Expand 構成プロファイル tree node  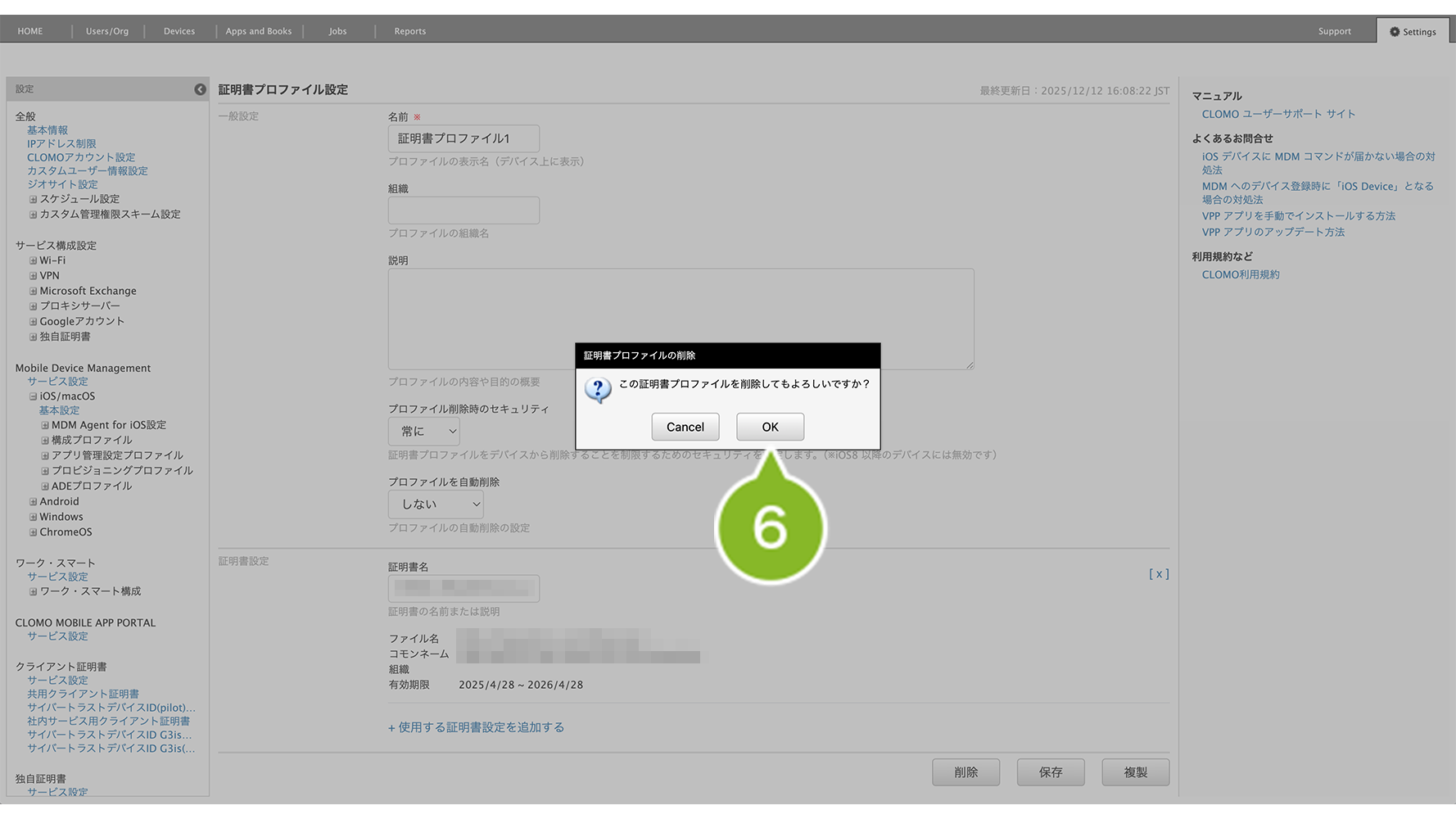point(45,441)
